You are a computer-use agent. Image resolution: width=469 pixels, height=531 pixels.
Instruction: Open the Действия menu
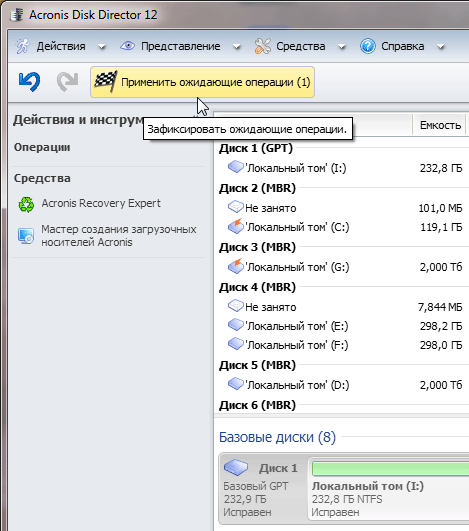[61, 46]
